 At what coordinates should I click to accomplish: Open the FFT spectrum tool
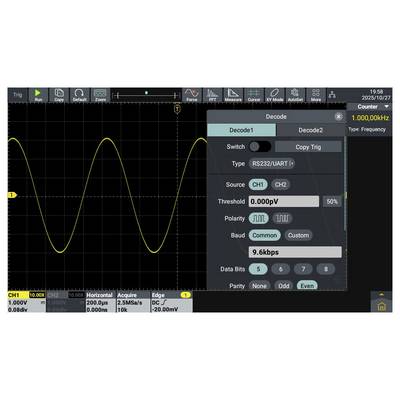tap(212, 95)
